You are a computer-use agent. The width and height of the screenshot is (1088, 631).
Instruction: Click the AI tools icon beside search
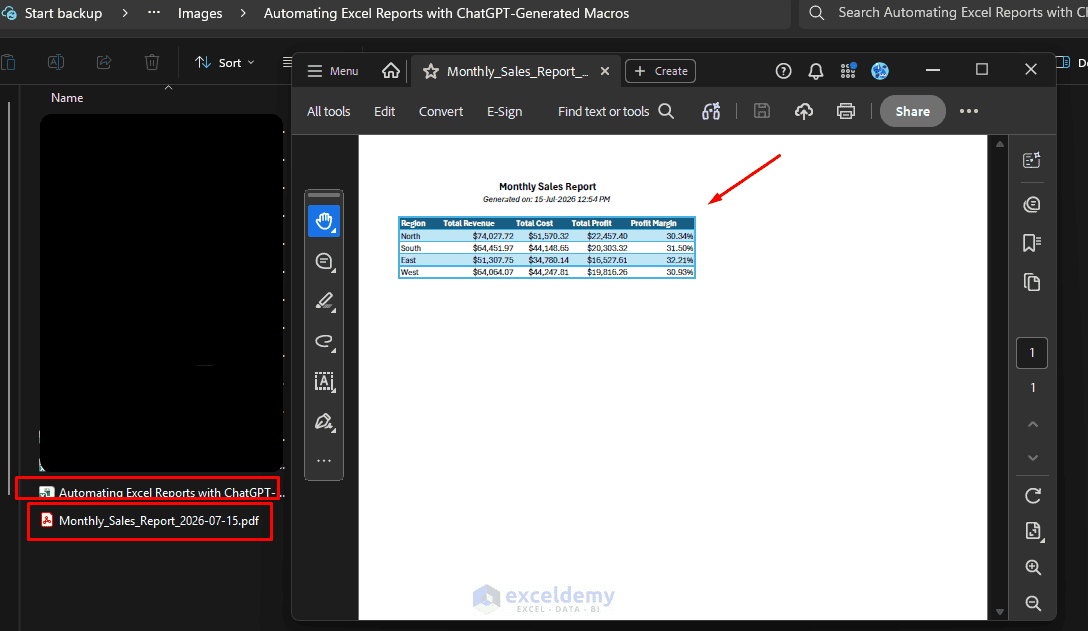click(x=711, y=111)
